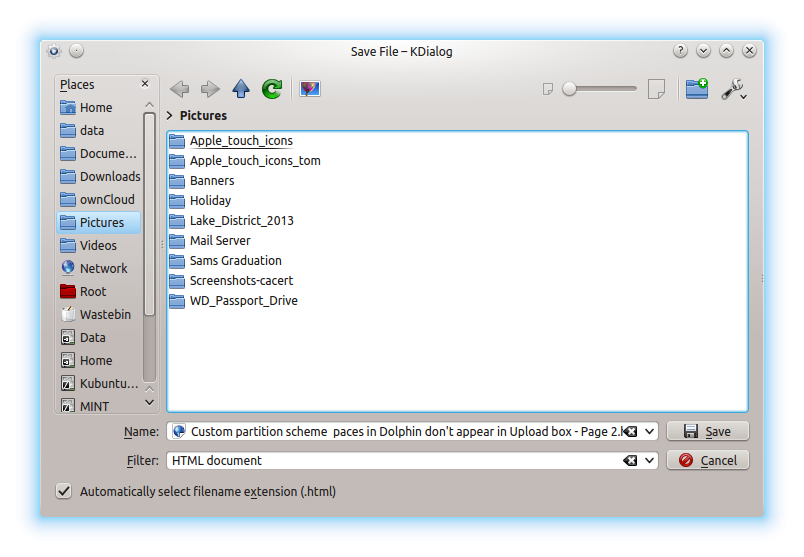This screenshot has width=804, height=557.
Task: Expand the breadcrumb arrow before Pictures
Action: (170, 116)
